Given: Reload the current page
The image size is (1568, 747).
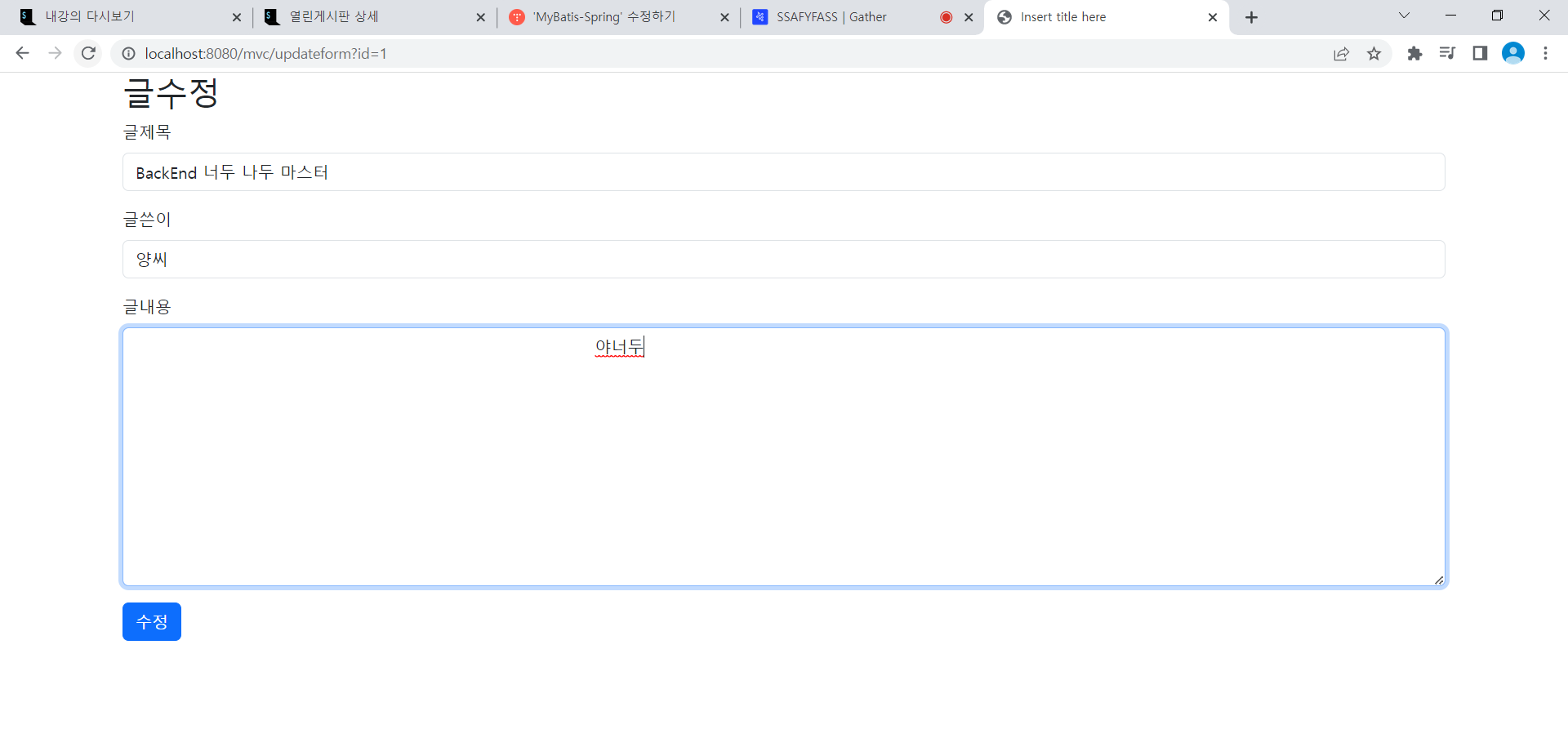Looking at the screenshot, I should (x=88, y=53).
